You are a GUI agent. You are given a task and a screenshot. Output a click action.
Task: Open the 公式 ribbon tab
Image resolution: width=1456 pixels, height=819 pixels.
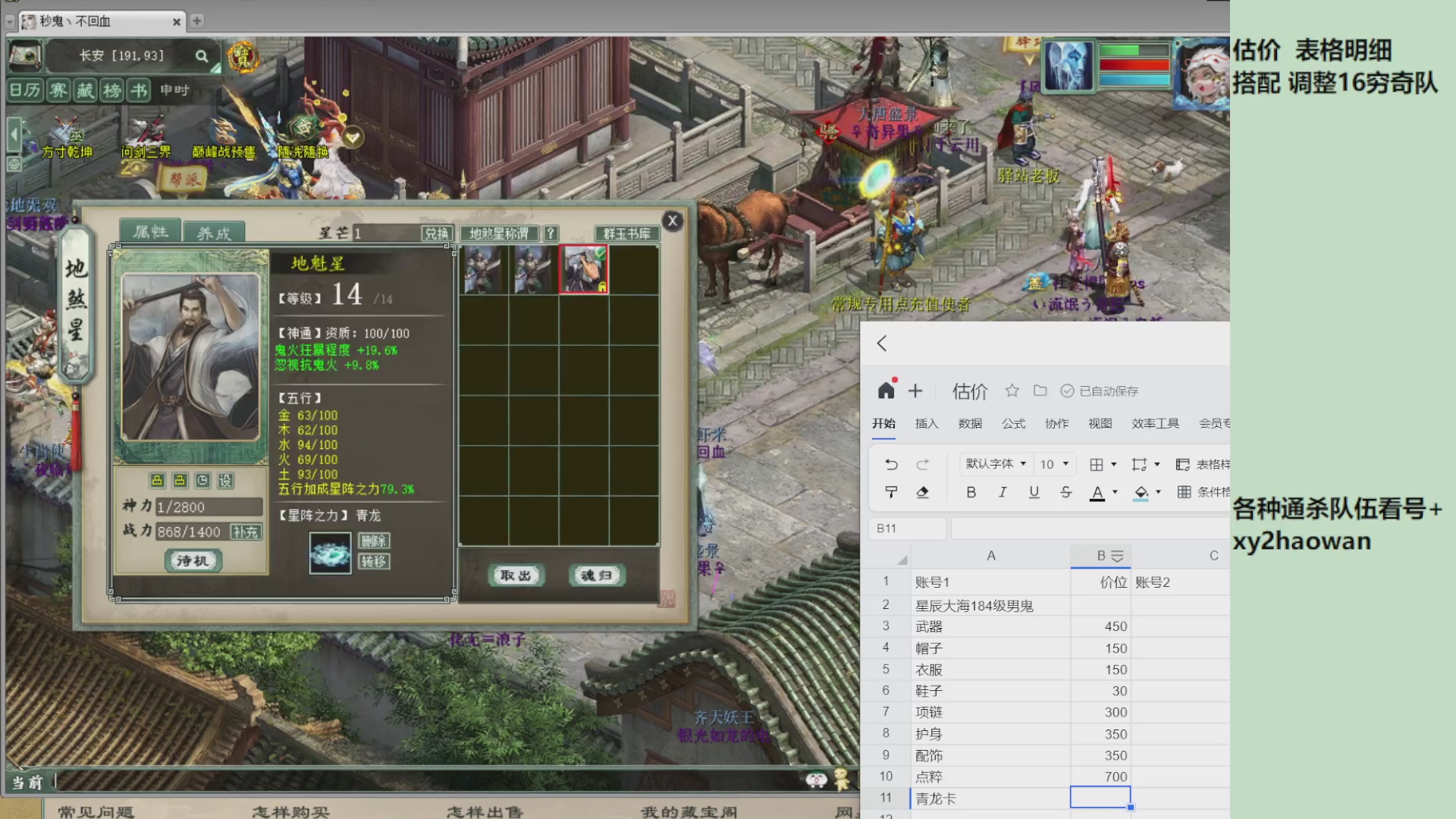[1013, 423]
